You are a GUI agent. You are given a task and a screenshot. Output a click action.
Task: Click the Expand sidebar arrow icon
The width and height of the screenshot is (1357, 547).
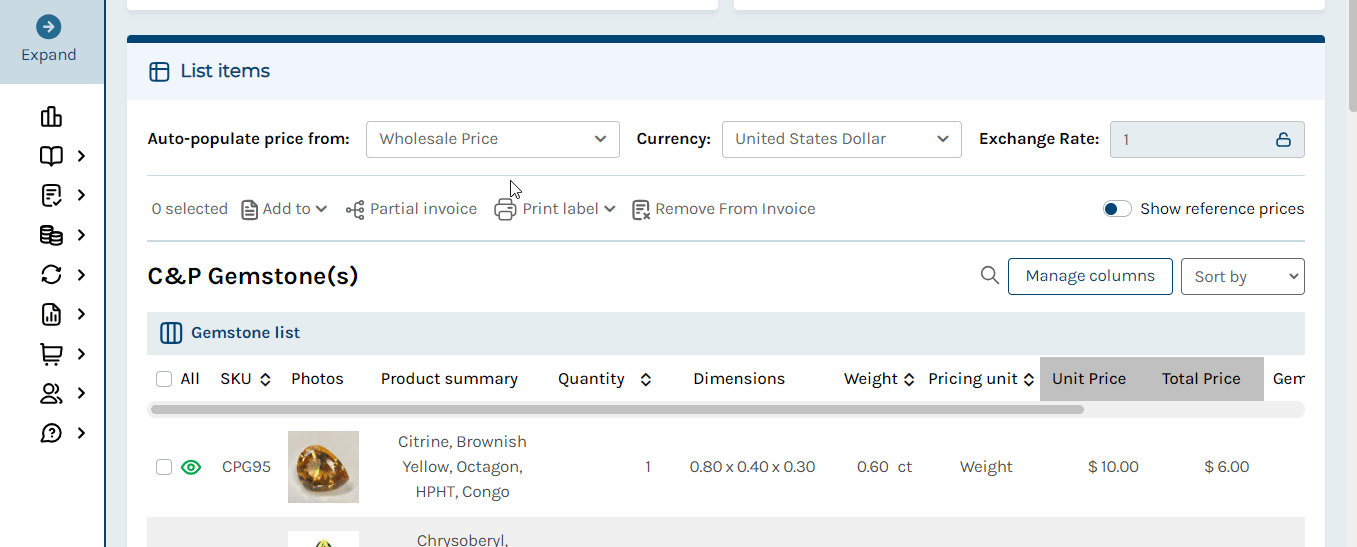click(x=49, y=27)
